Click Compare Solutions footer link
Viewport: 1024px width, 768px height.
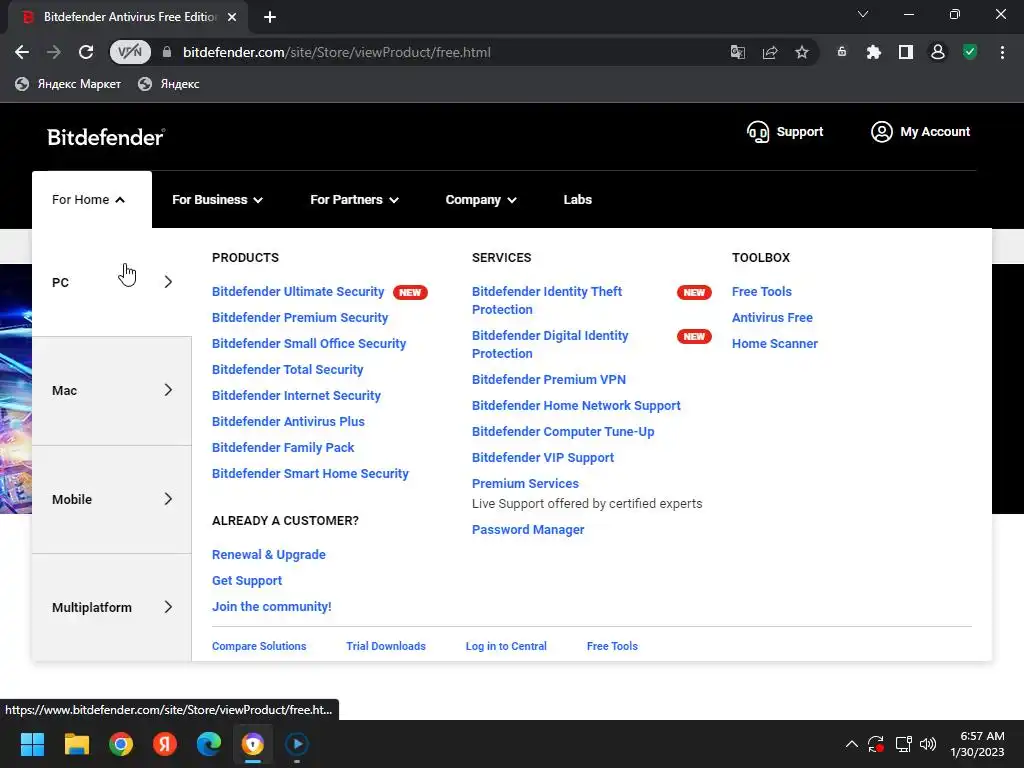coord(259,646)
